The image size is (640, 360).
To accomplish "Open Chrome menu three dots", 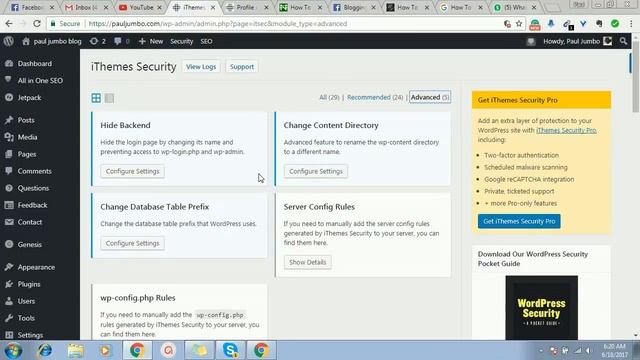I will [x=631, y=24].
